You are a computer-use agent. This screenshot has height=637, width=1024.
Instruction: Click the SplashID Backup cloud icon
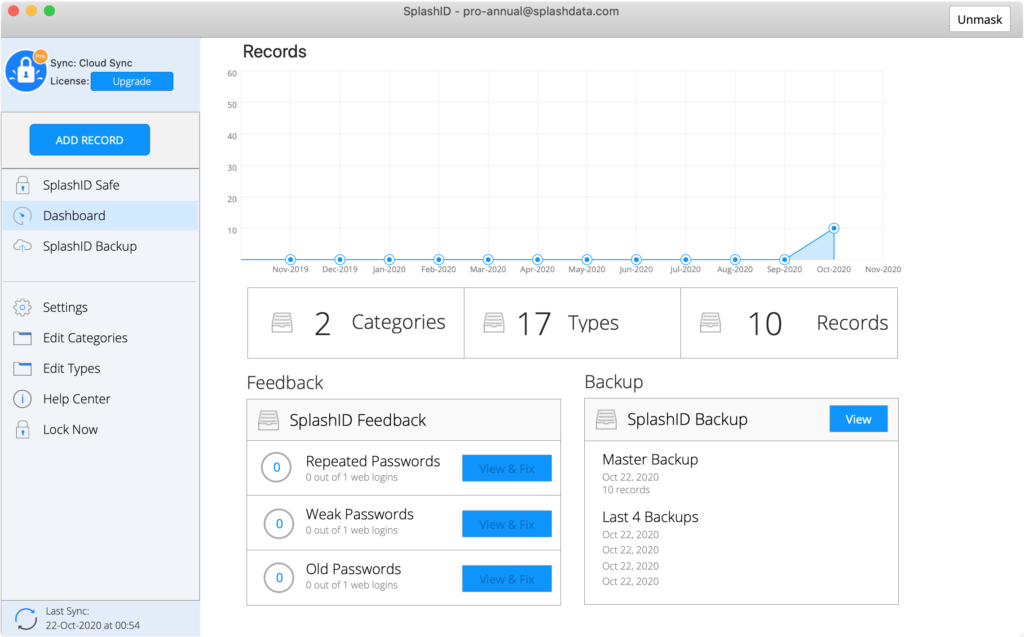coord(23,247)
